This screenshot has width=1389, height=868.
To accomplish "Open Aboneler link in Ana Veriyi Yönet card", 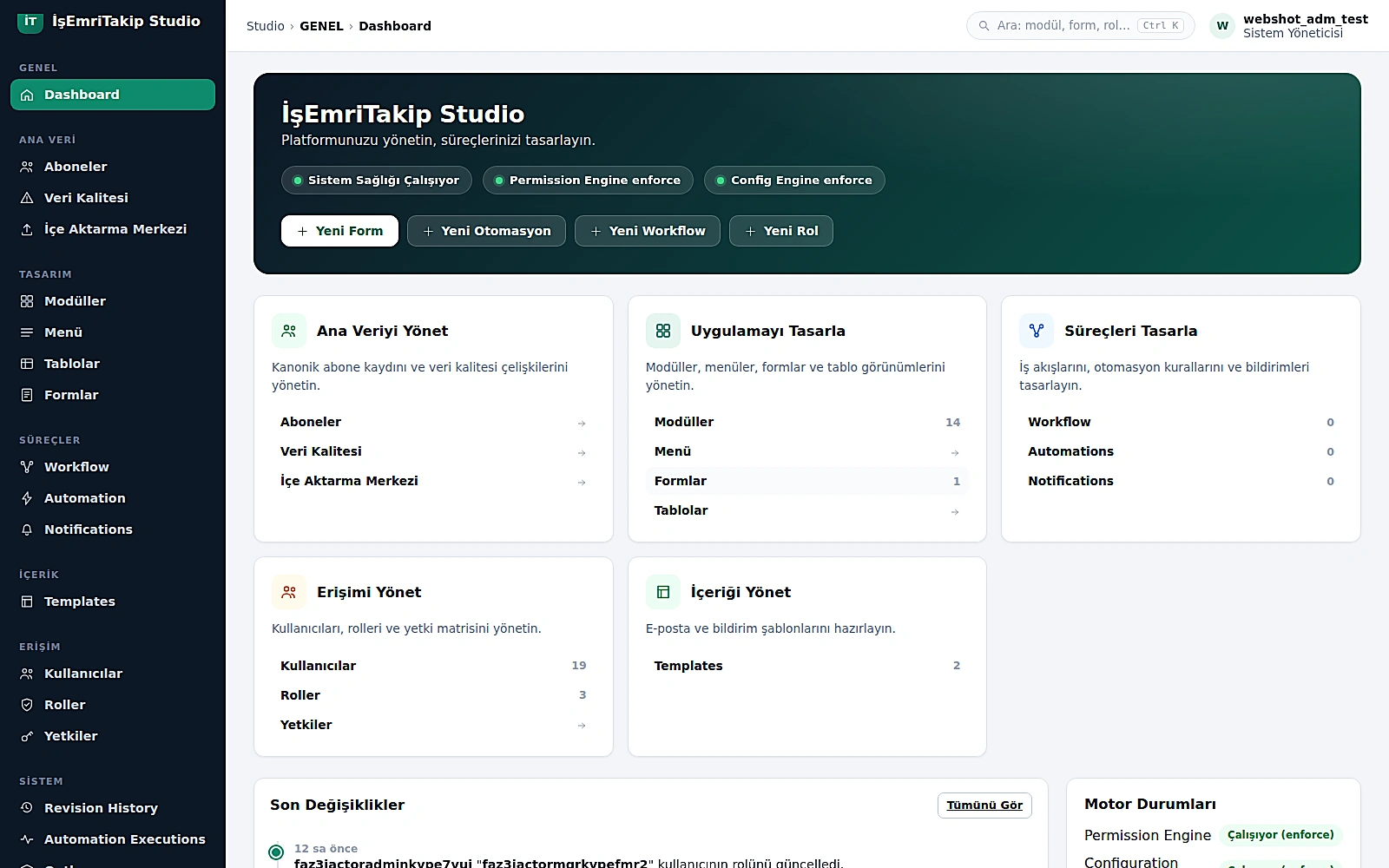I will 433,422.
